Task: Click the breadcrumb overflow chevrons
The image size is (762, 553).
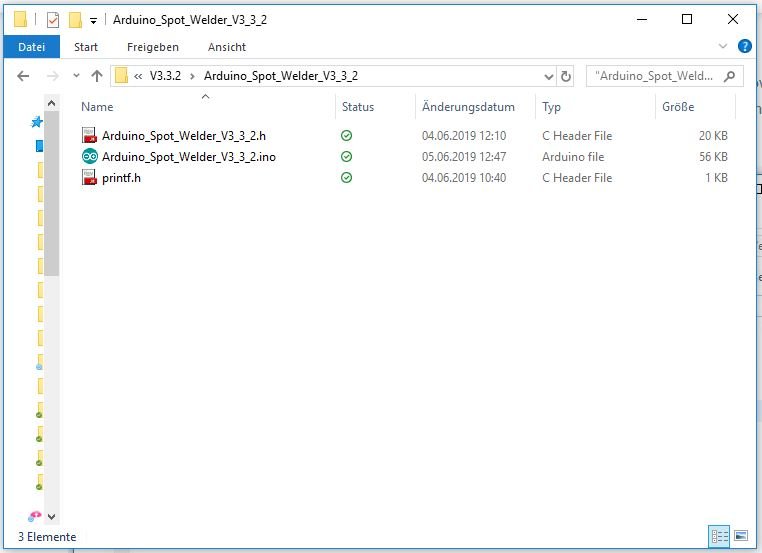Action: pyautogui.click(x=138, y=76)
